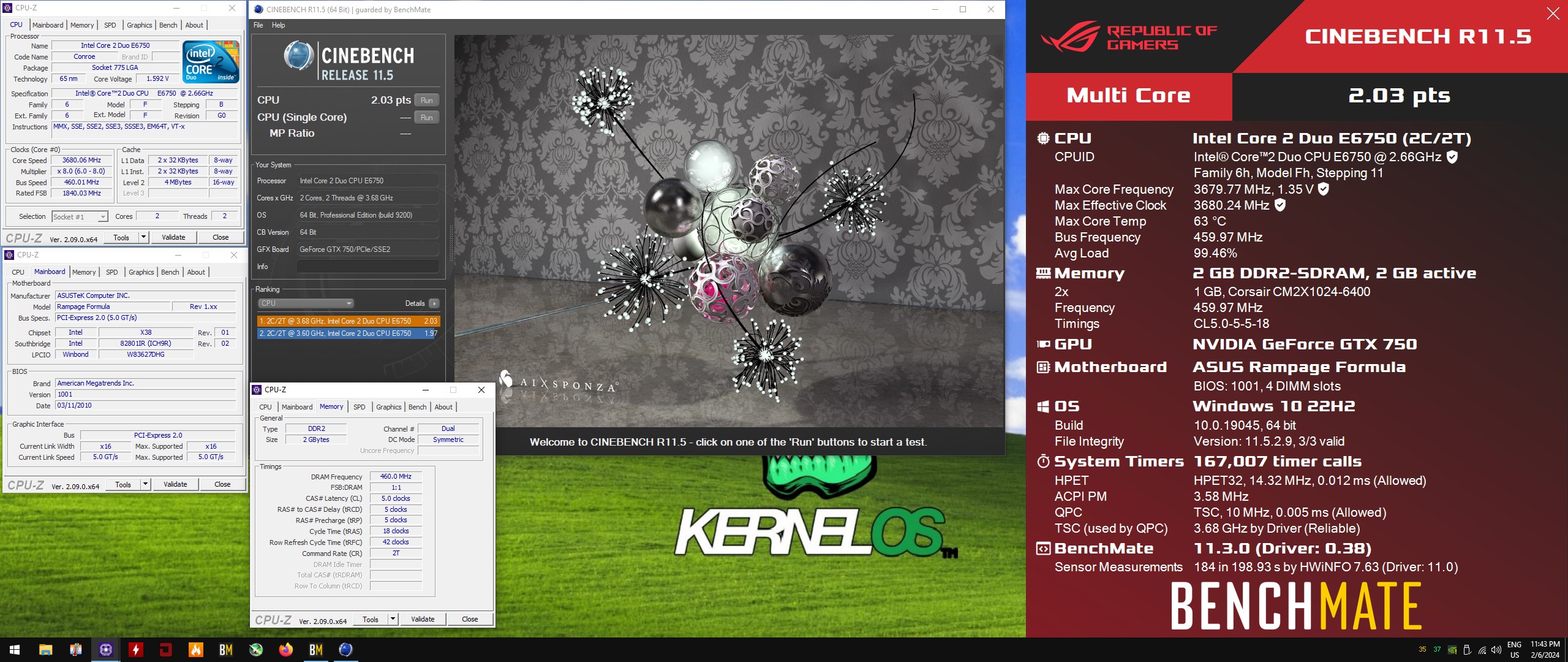1568x662 pixels.
Task: Select the Mainboard tab in the Memory CPU-Z window
Action: click(297, 407)
